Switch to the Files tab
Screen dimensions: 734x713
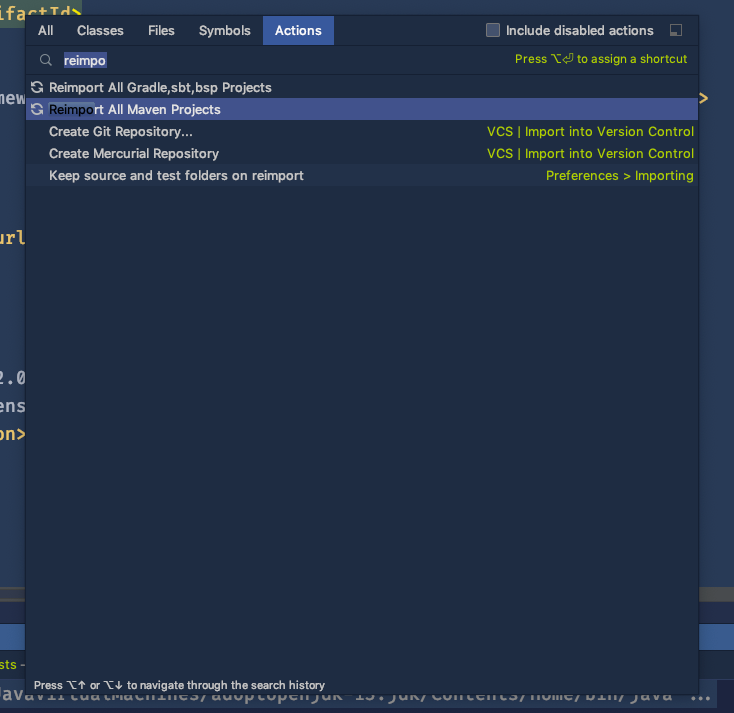pyautogui.click(x=161, y=30)
